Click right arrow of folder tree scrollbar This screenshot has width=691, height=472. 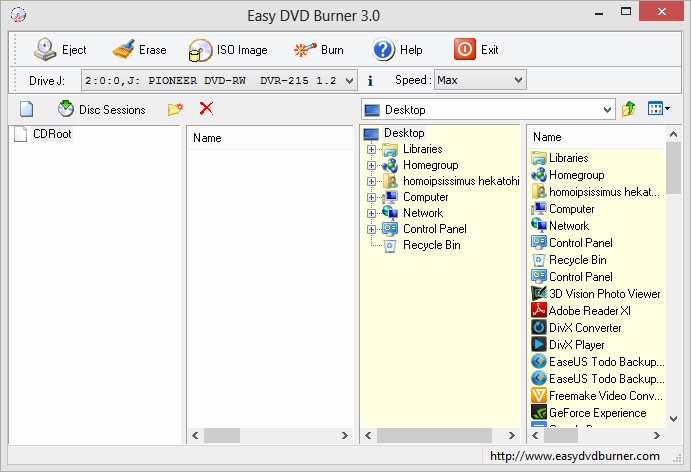coord(511,435)
